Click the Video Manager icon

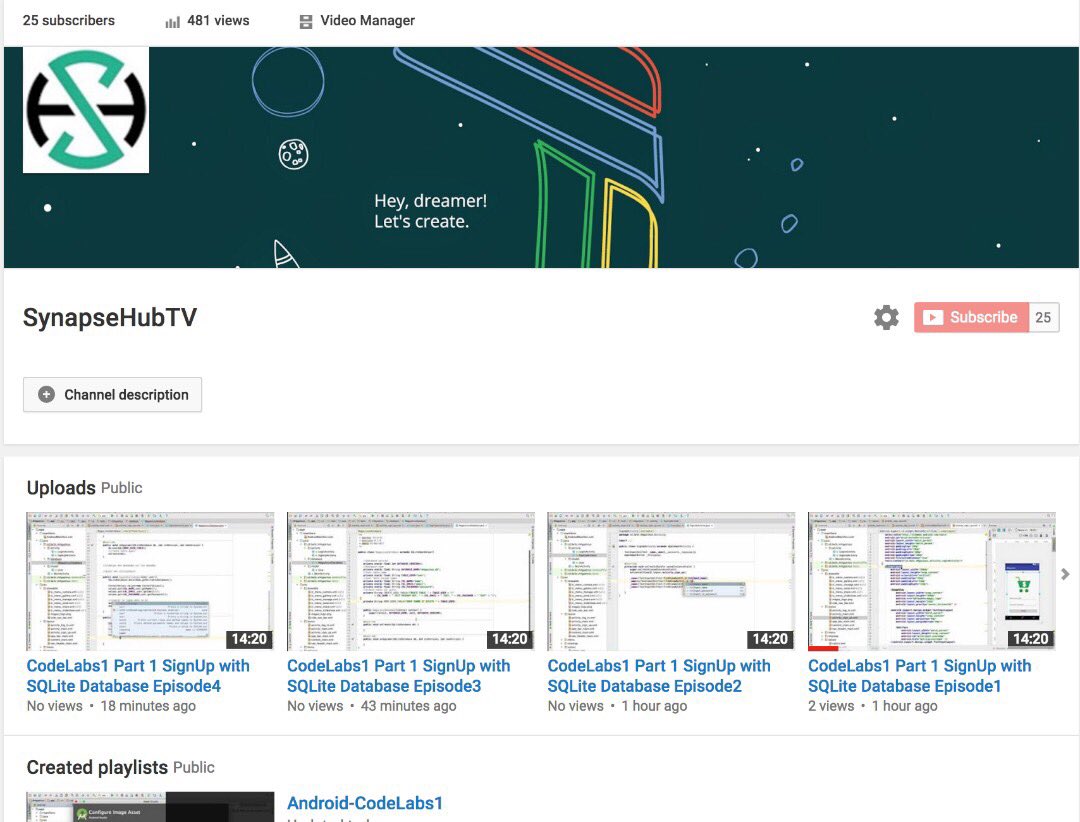tap(306, 21)
